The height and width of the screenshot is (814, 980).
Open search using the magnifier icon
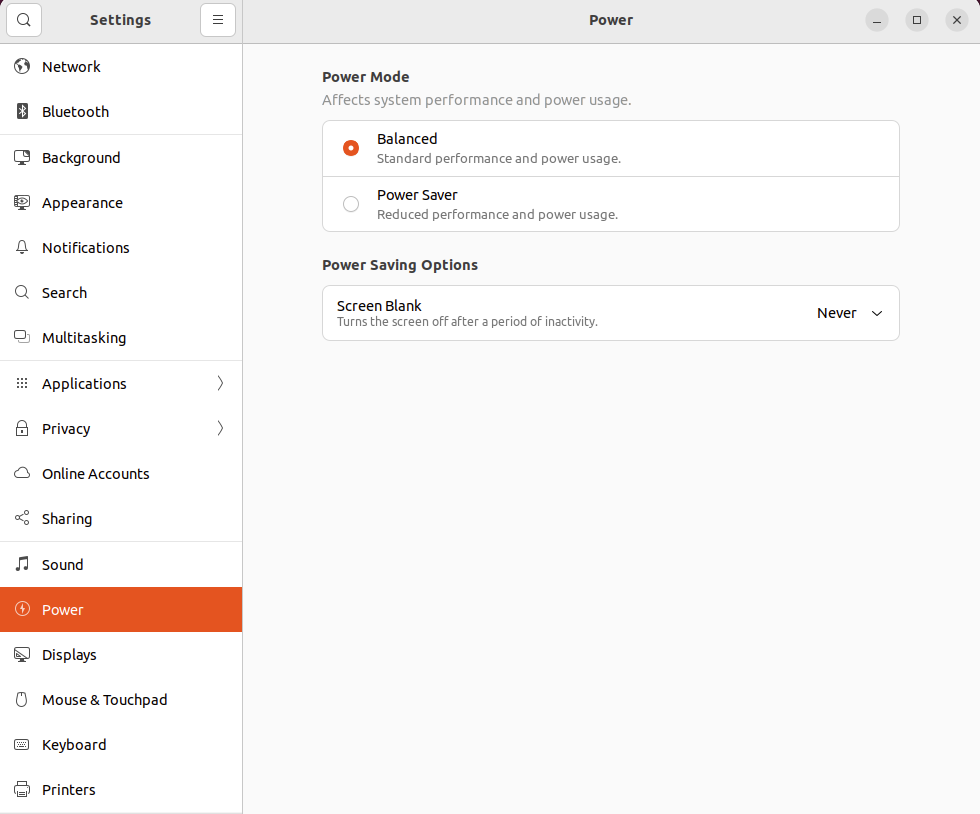pyautogui.click(x=23, y=19)
